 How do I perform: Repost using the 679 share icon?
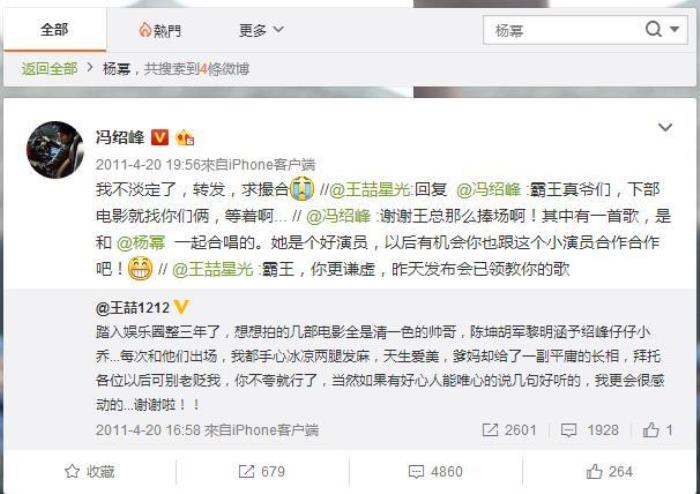tap(262, 472)
